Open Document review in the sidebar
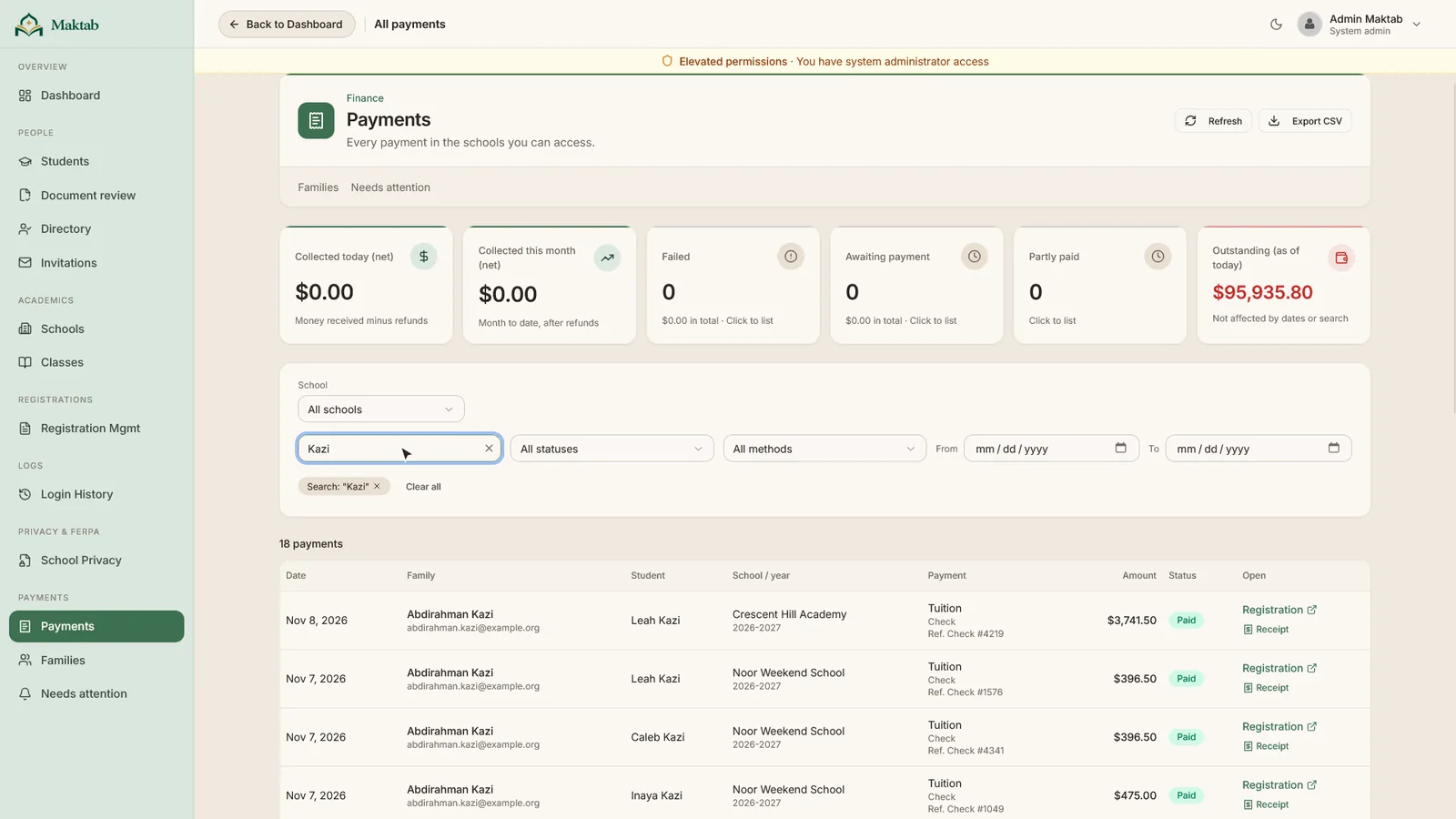The image size is (1456, 819). pyautogui.click(x=96, y=196)
